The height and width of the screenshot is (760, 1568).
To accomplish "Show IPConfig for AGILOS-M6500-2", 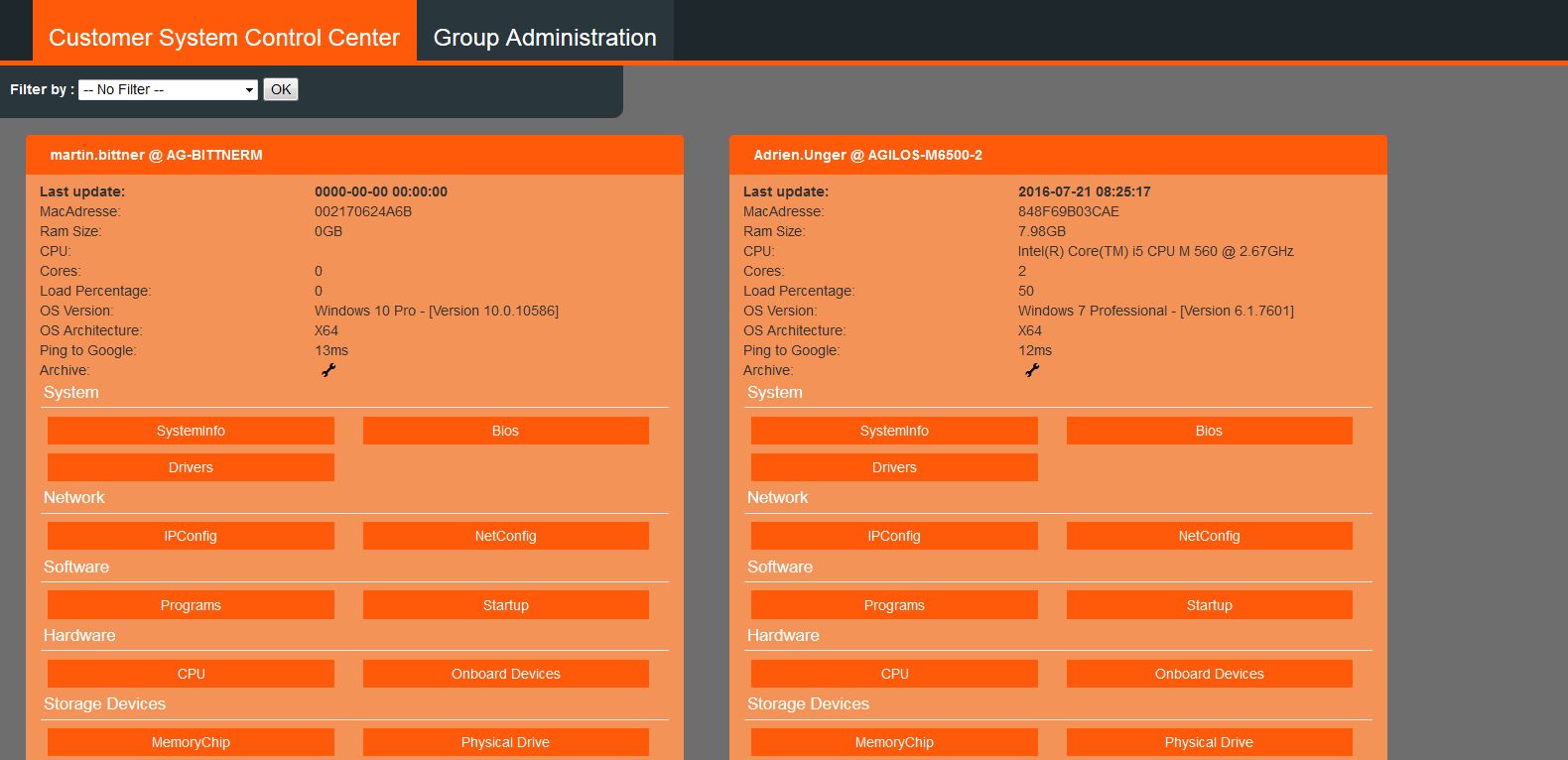I will click(x=894, y=536).
